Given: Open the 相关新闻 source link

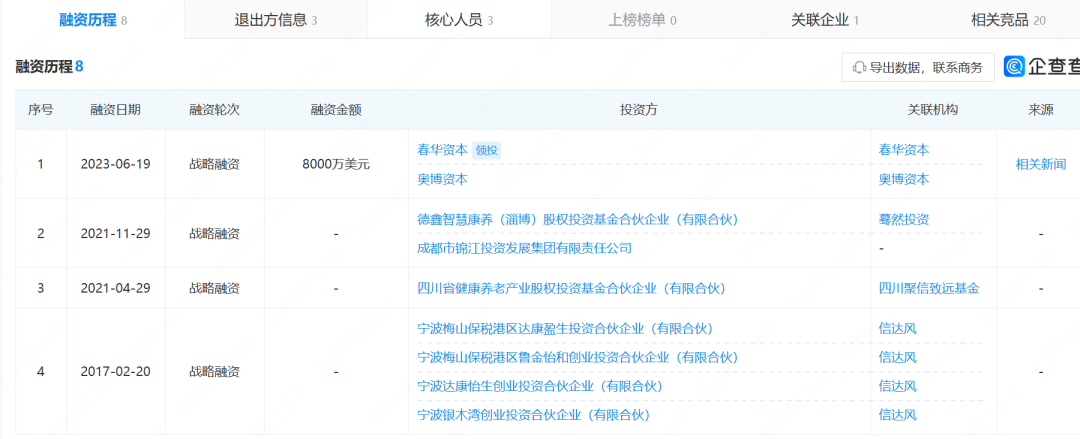Looking at the screenshot, I should [1040, 164].
